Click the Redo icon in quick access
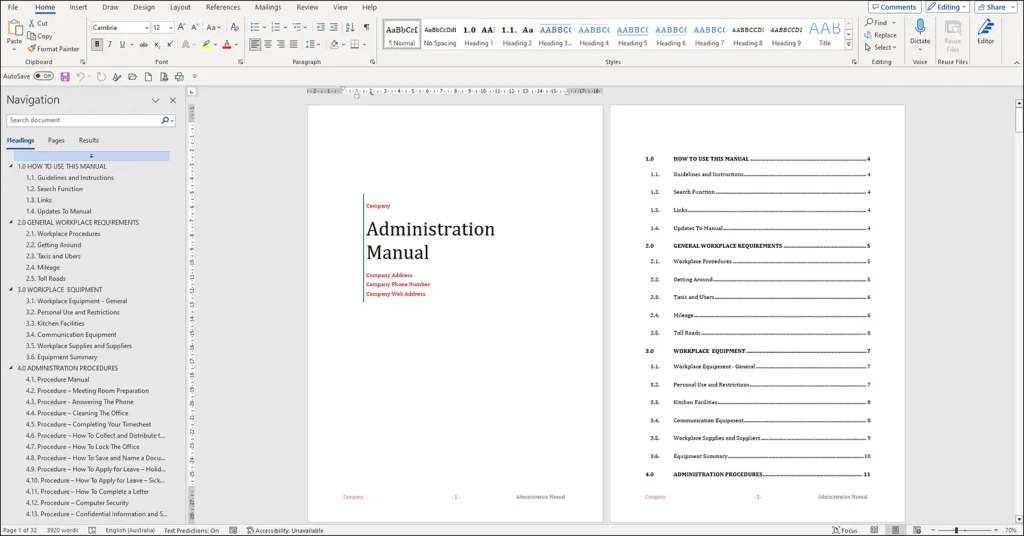Screen dimensions: 1024x536 pyautogui.click(x=101, y=76)
